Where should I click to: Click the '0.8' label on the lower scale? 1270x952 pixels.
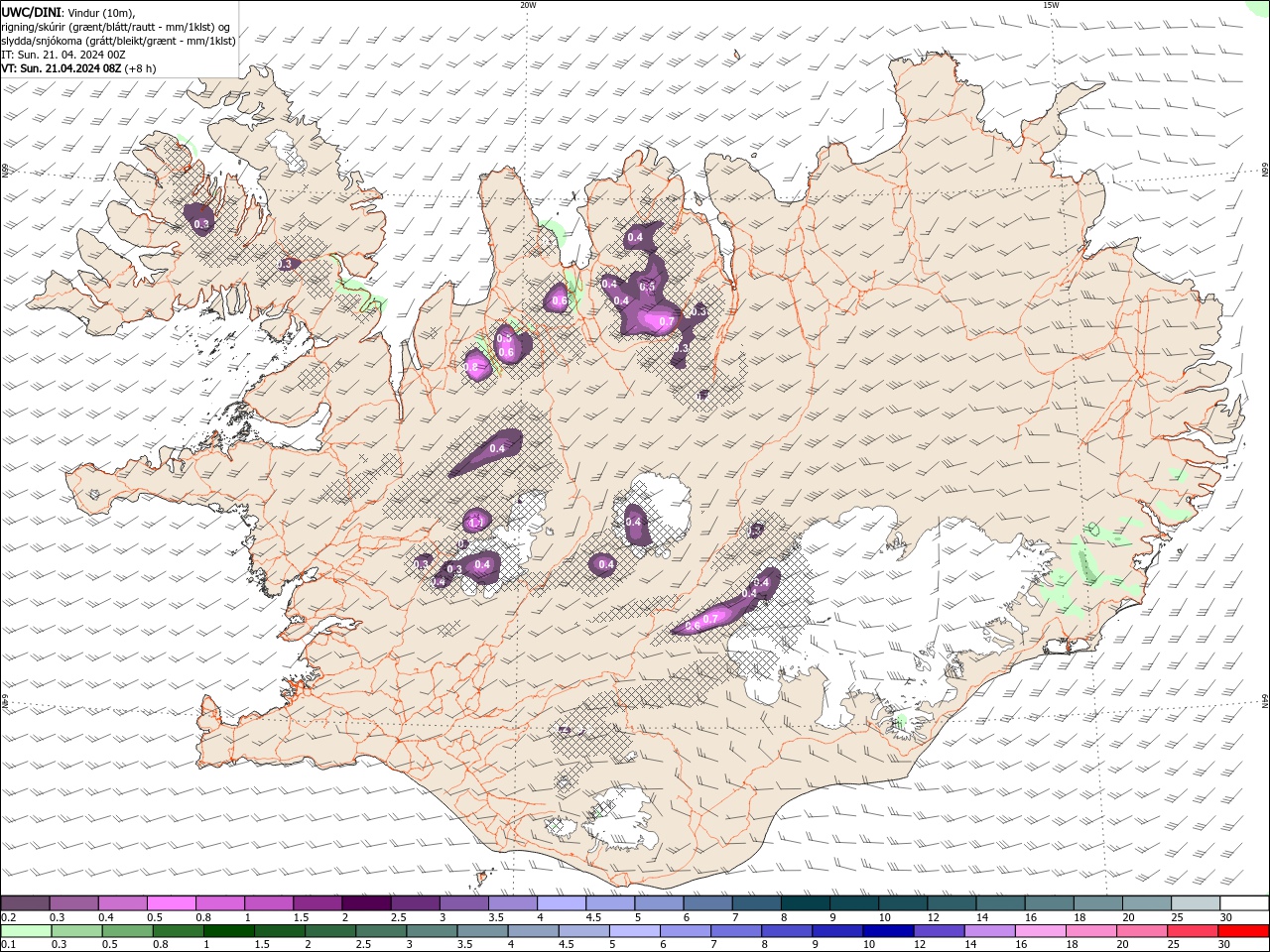[160, 945]
